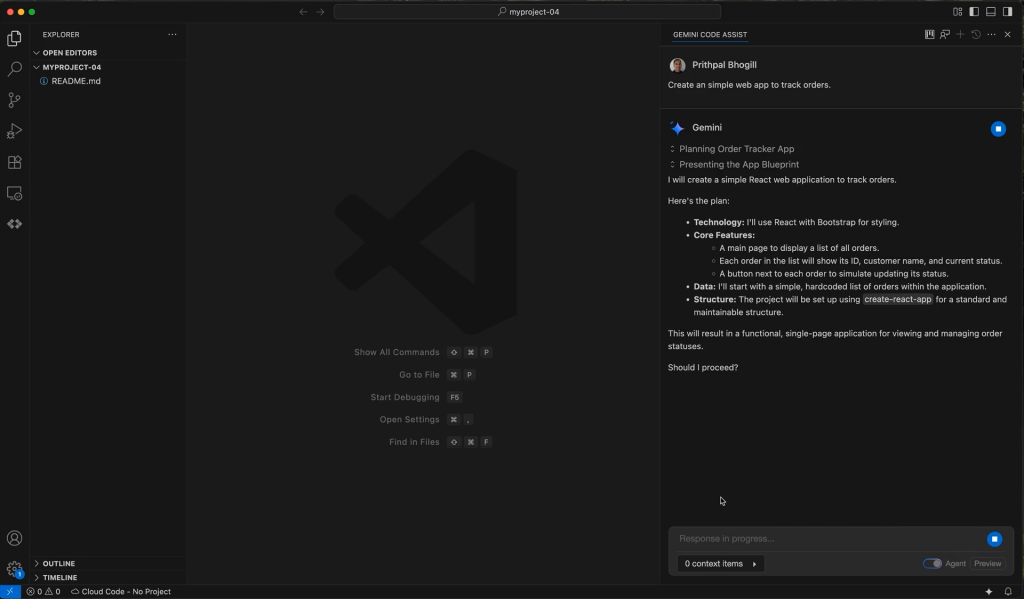Open the Remote Explorer icon
Image resolution: width=1024 pixels, height=599 pixels.
pos(14,193)
